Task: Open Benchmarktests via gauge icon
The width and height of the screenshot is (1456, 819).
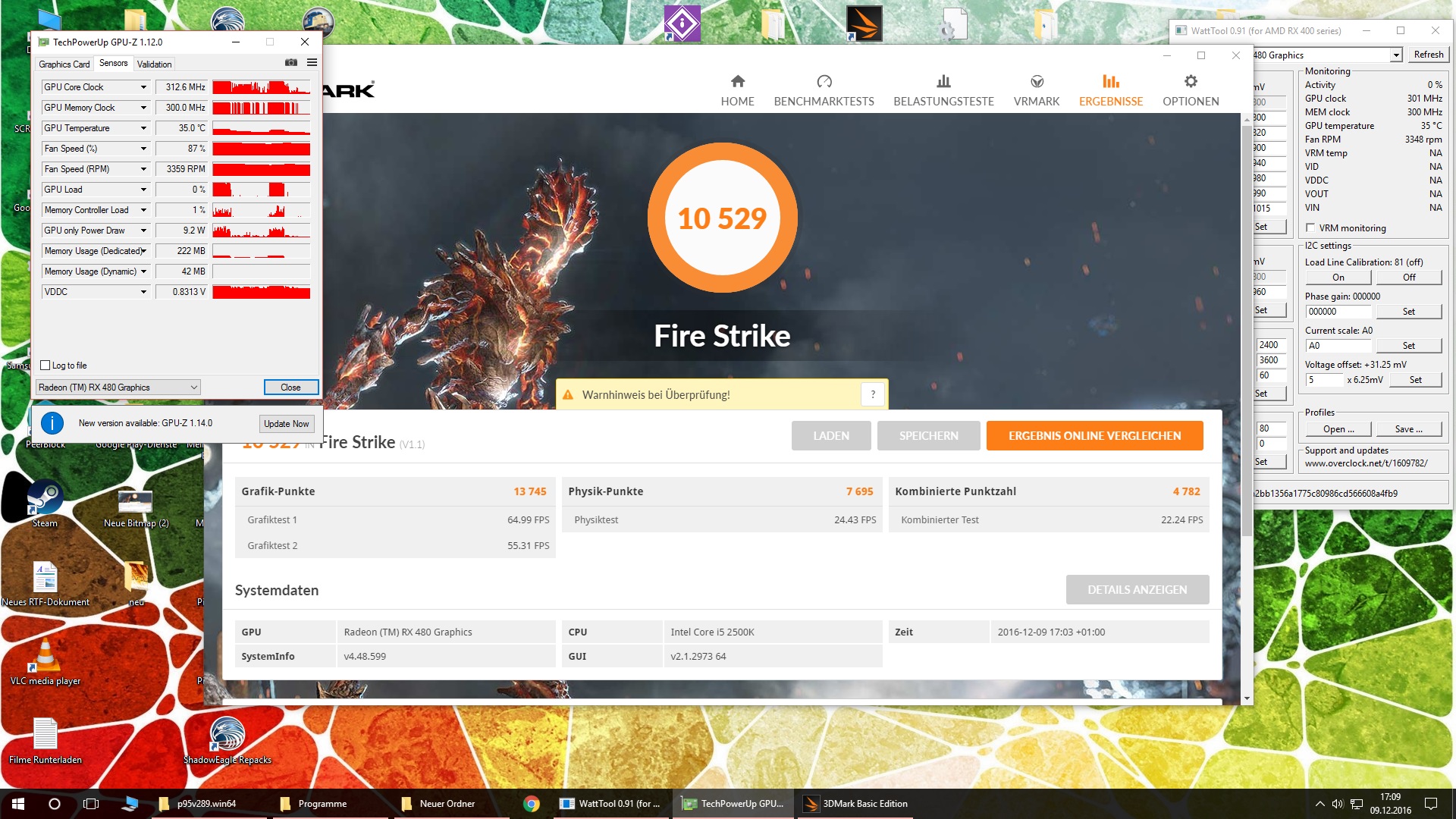Action: pyautogui.click(x=824, y=82)
